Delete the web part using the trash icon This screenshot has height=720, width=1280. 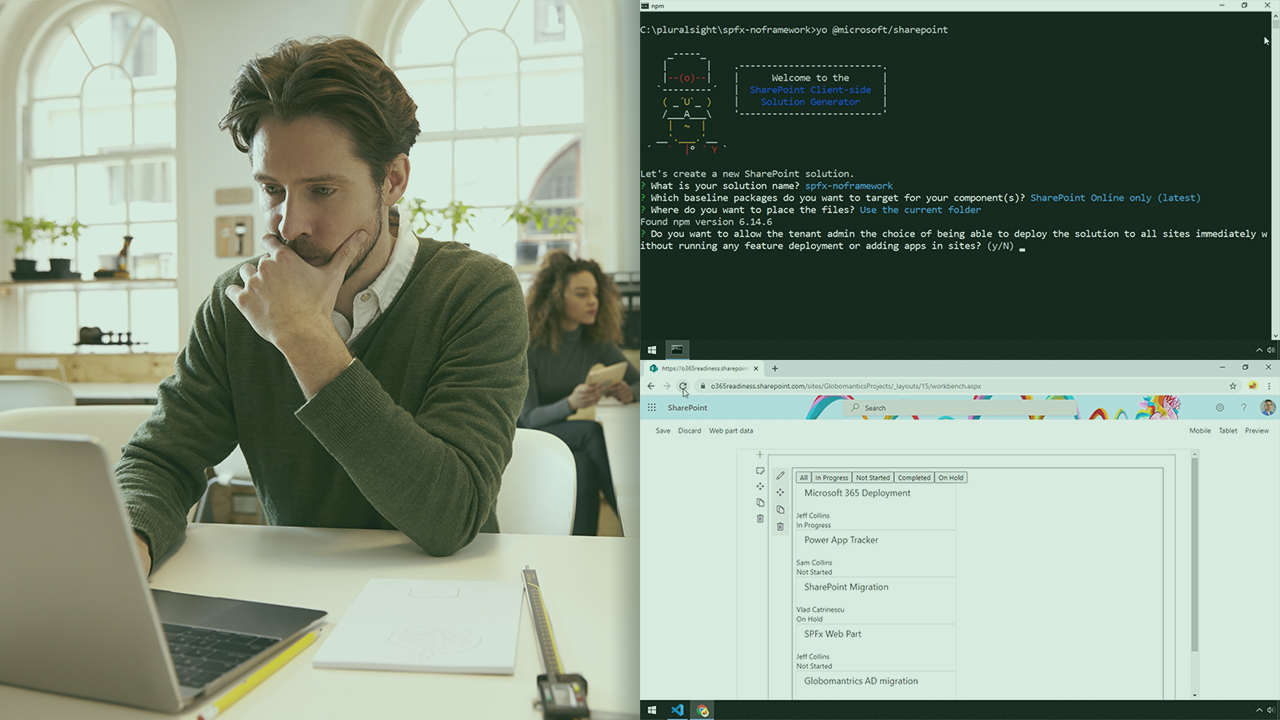[781, 526]
